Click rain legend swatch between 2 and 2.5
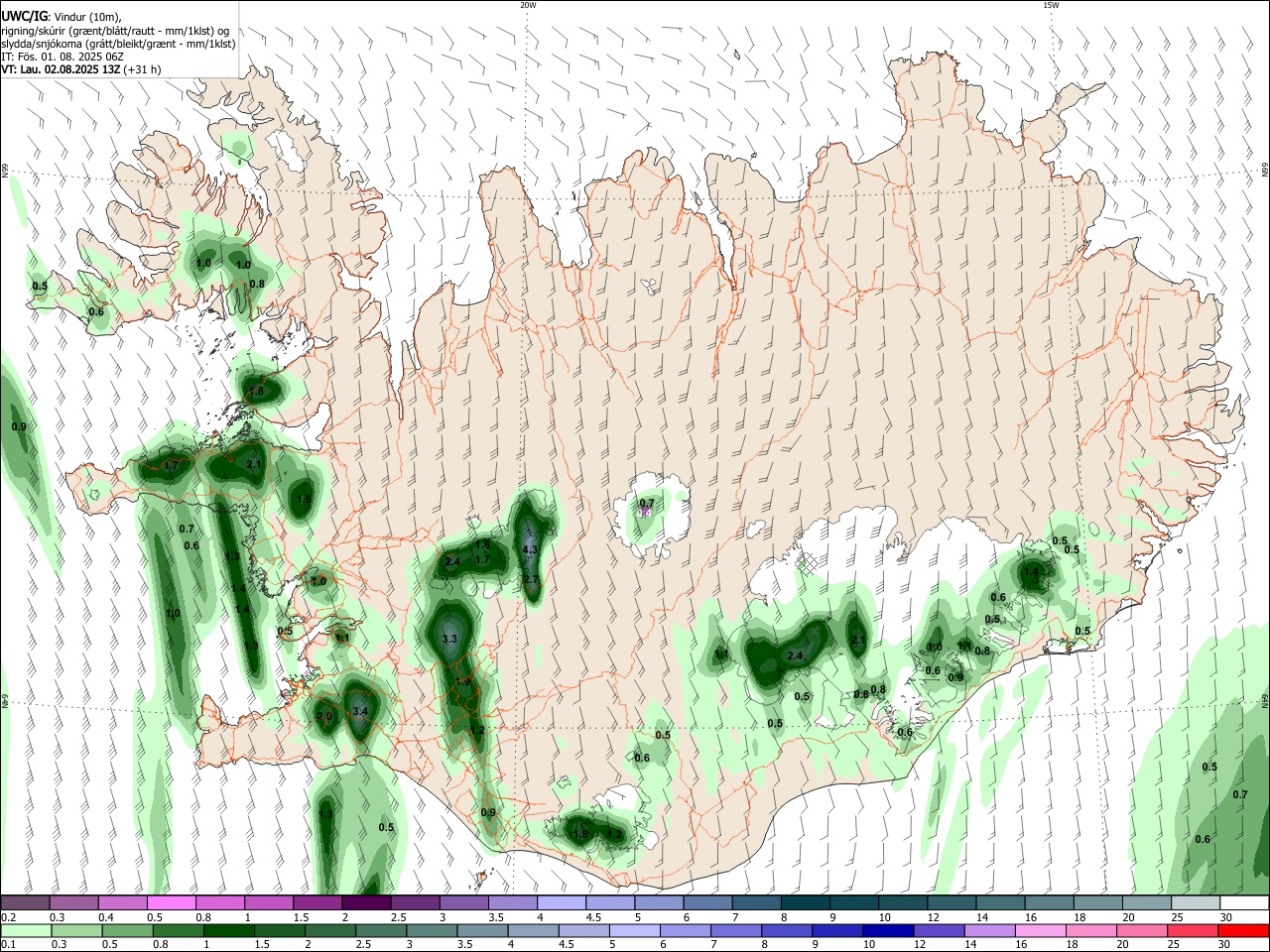This screenshot has width=1270, height=952. coord(330,931)
